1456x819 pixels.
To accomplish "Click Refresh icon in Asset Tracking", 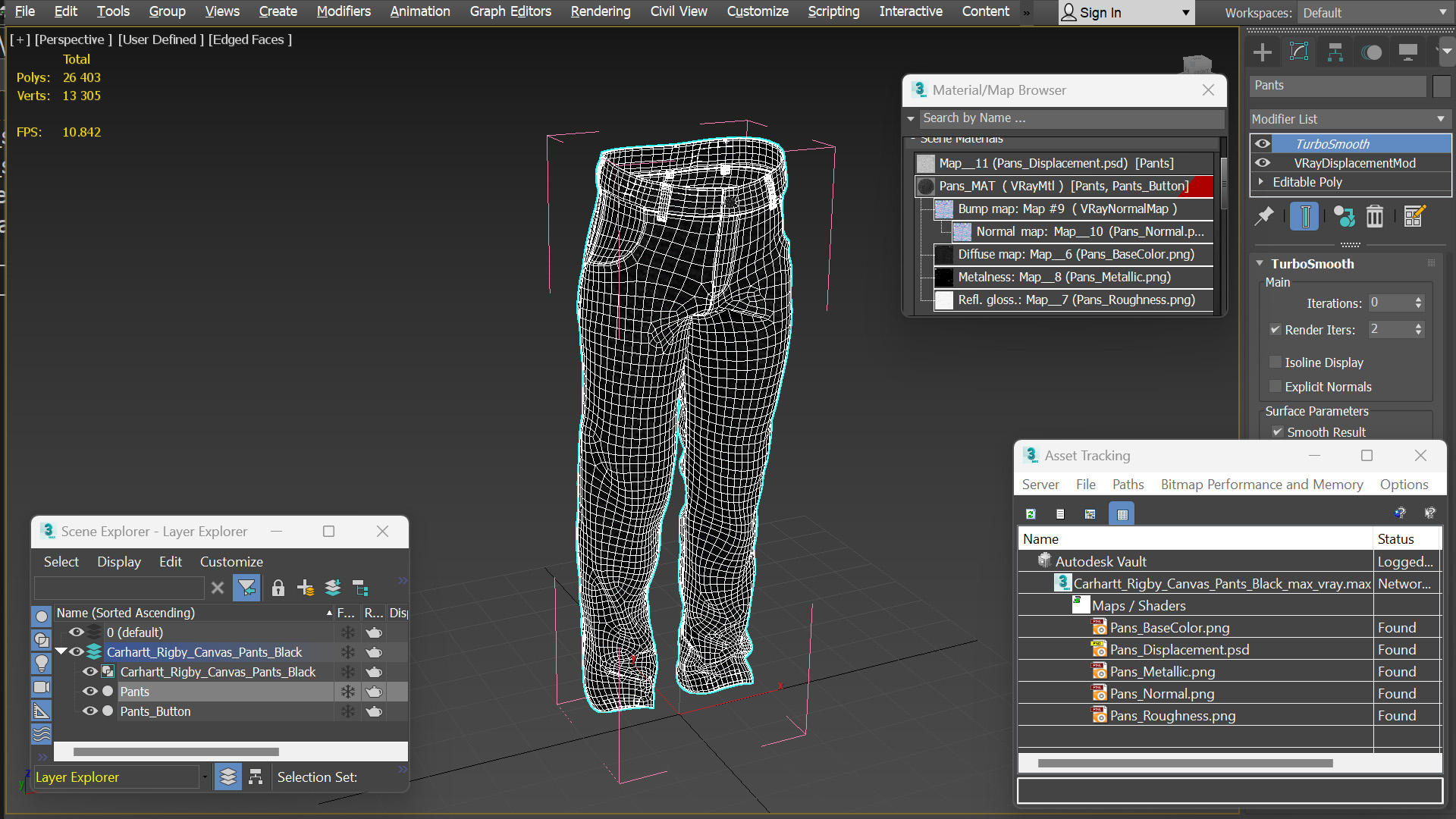I will [x=1031, y=514].
